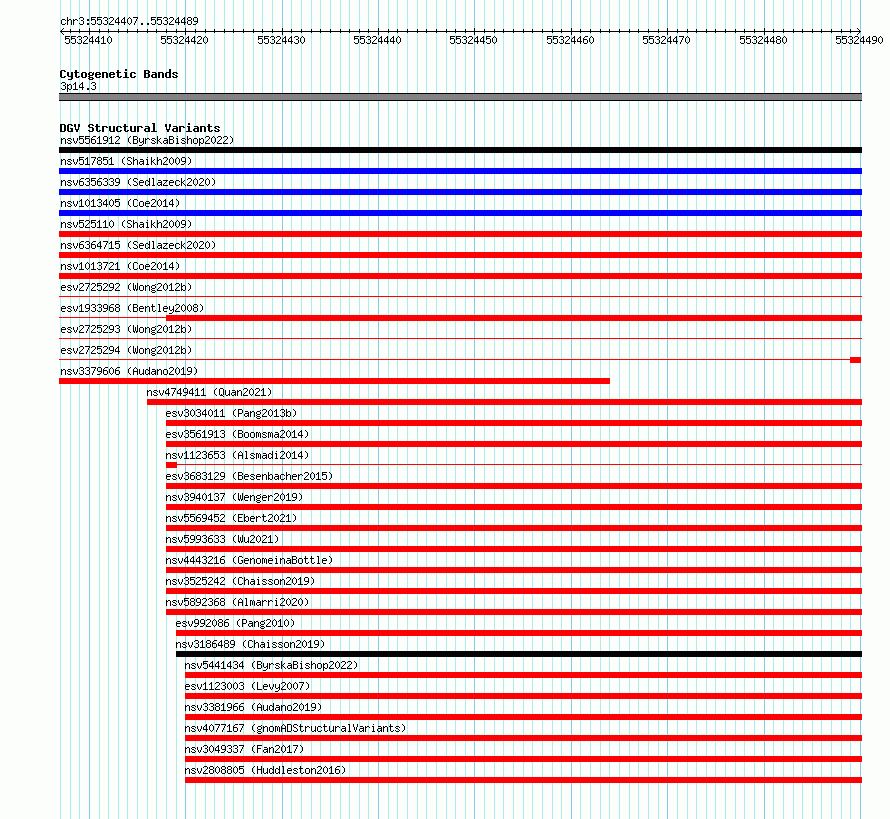The width and height of the screenshot is (890, 819).
Task: Click the blue bar under nsv517851
Action: click(460, 171)
